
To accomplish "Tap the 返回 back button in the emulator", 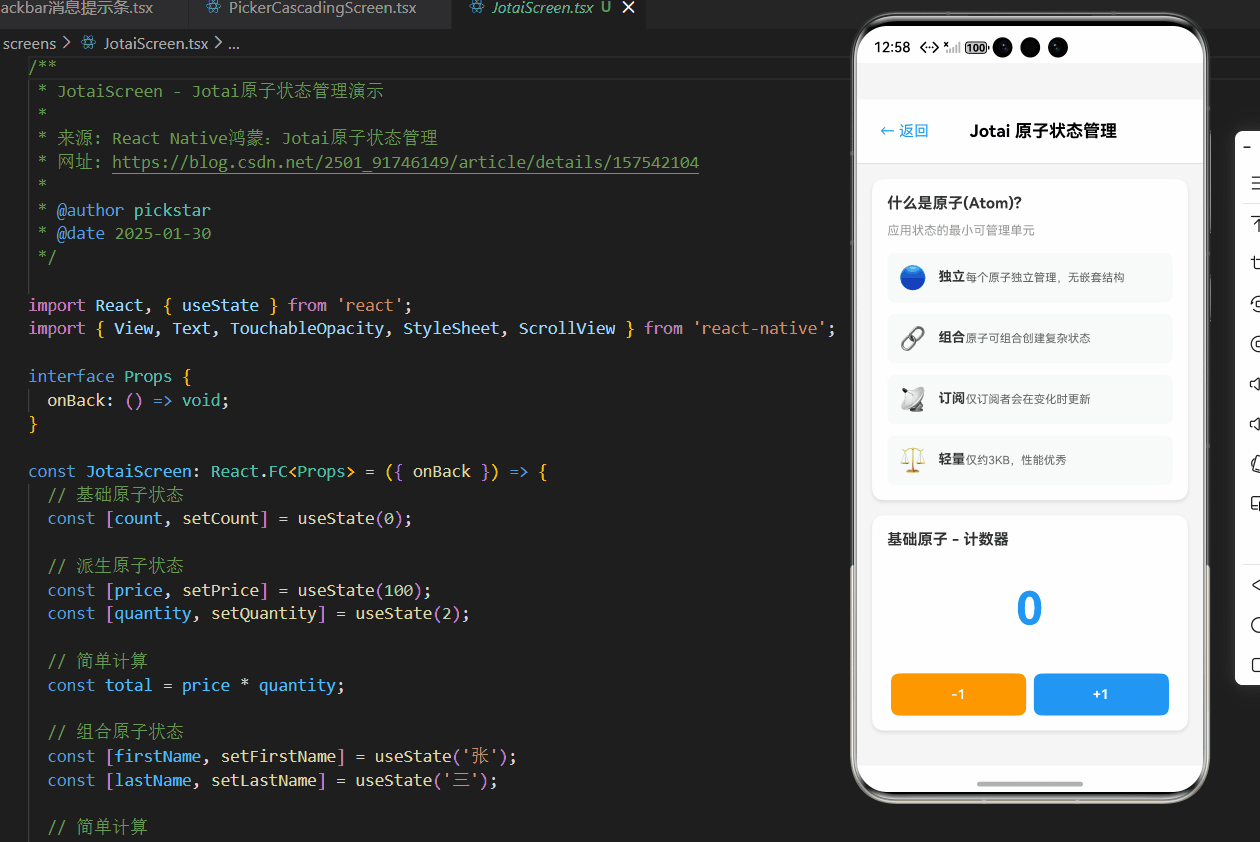I will [904, 131].
